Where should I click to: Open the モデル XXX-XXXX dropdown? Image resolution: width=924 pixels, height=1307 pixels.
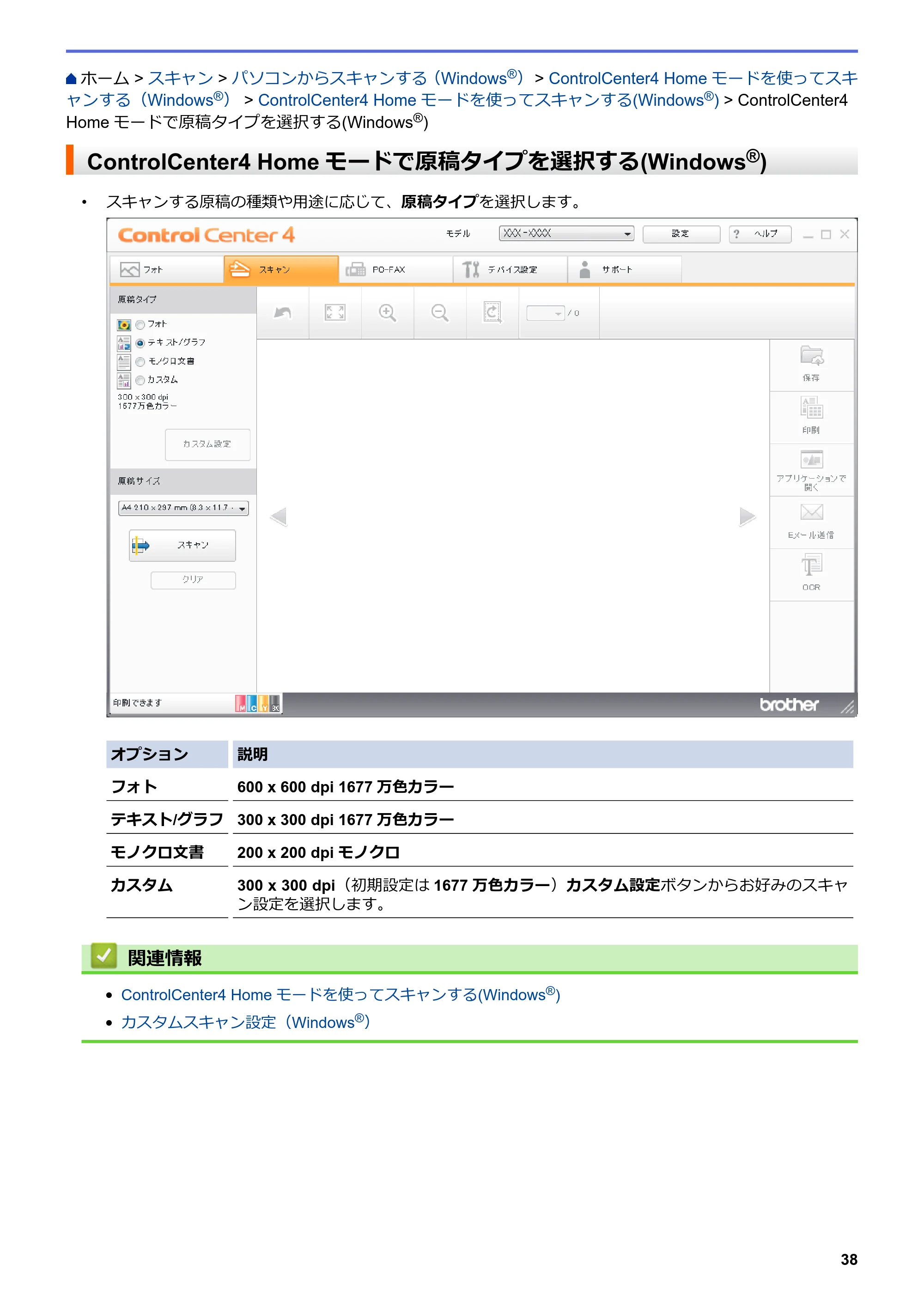click(566, 234)
